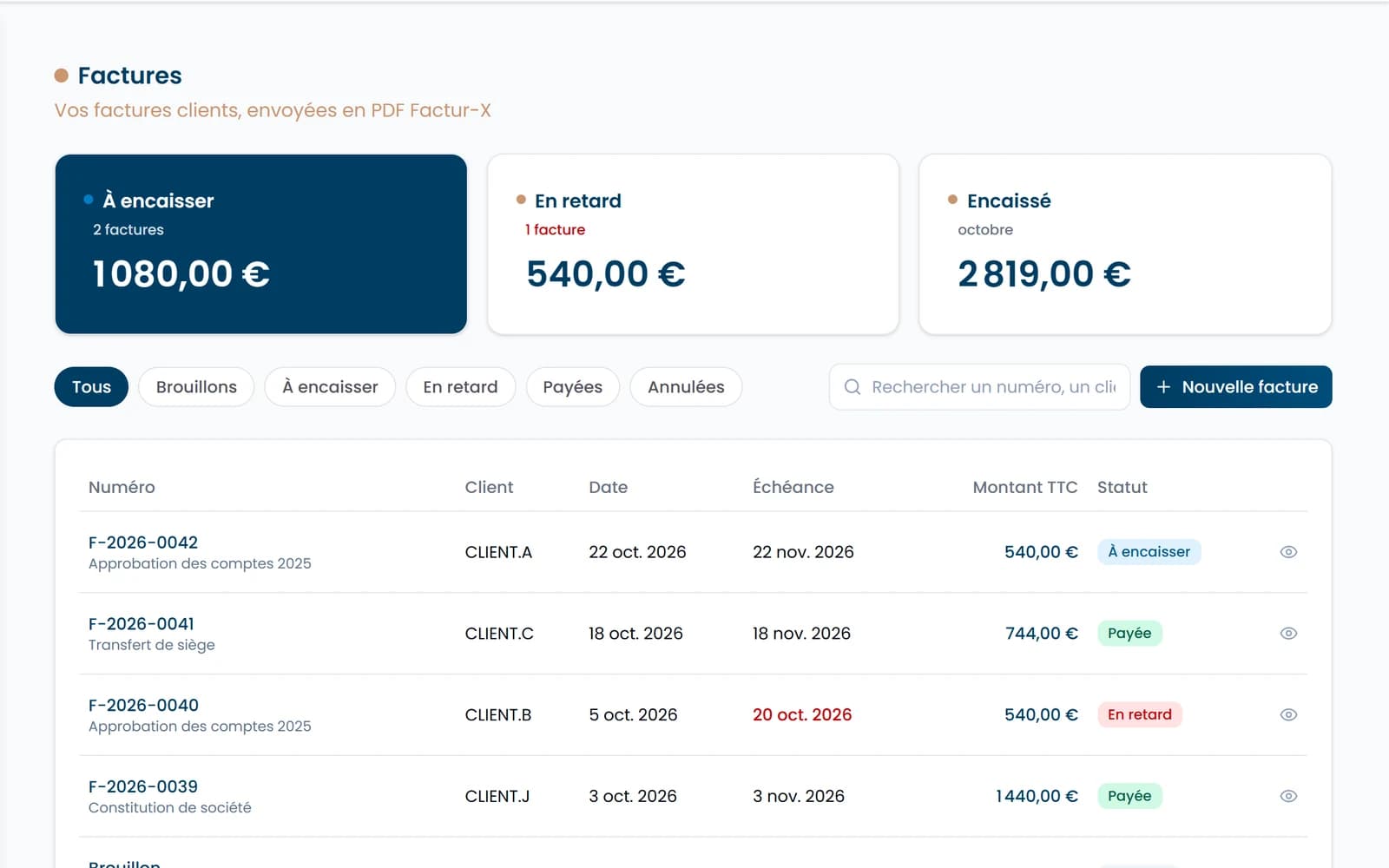Filter by À encaisser pill
This screenshot has height=868, width=1389.
(330, 387)
